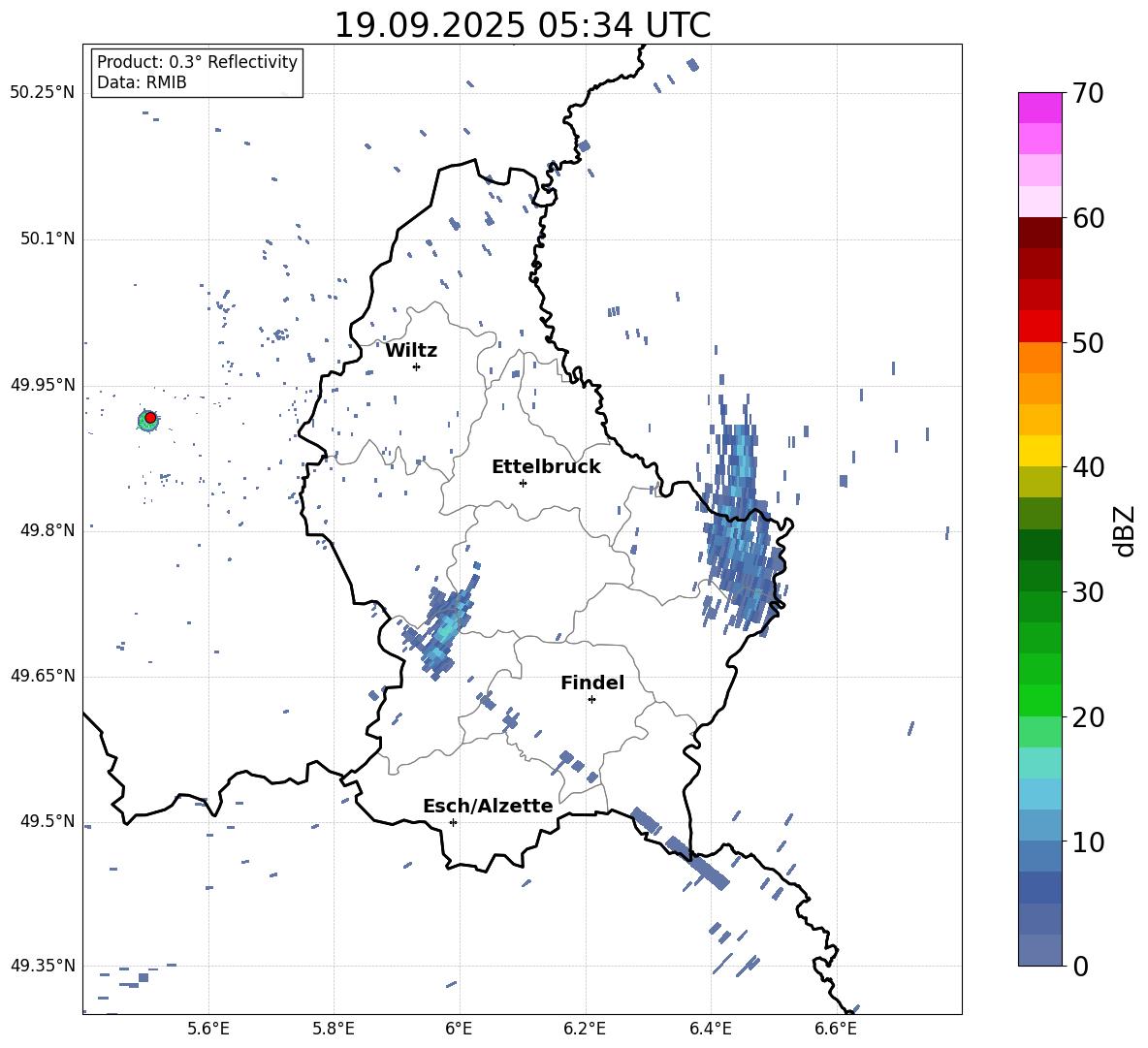Click the magenta top colorbar segment
The width and height of the screenshot is (1148, 1048).
(x=1039, y=108)
